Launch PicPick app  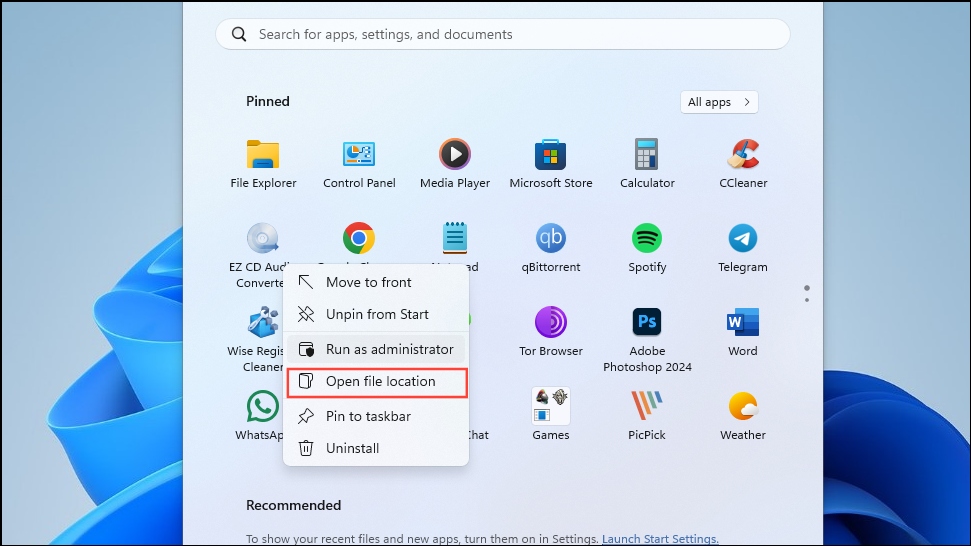(x=647, y=415)
